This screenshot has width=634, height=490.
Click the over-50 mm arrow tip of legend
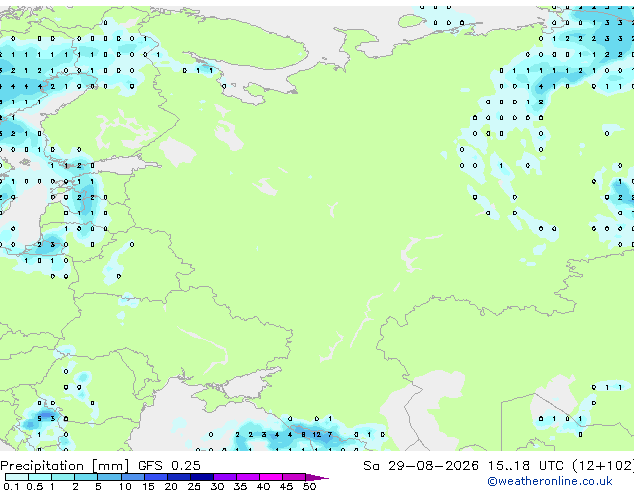click(317, 477)
